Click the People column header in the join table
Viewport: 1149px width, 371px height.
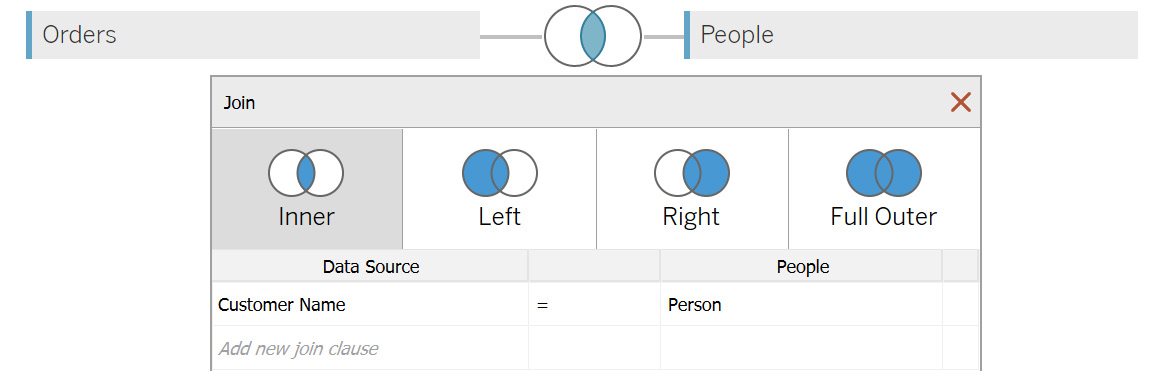801,267
